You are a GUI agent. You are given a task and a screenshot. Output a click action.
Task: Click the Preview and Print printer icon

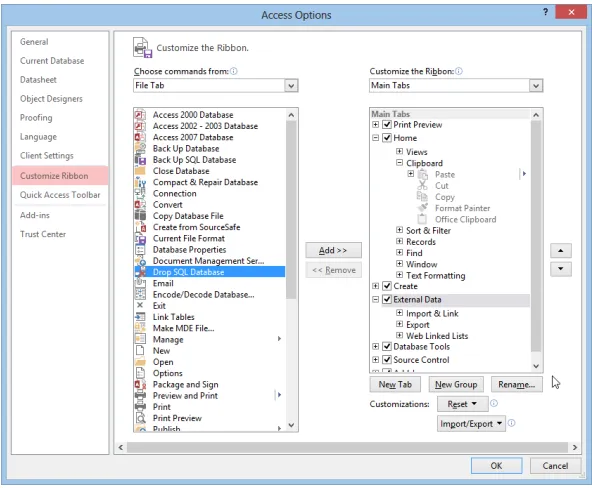pyautogui.click(x=140, y=396)
